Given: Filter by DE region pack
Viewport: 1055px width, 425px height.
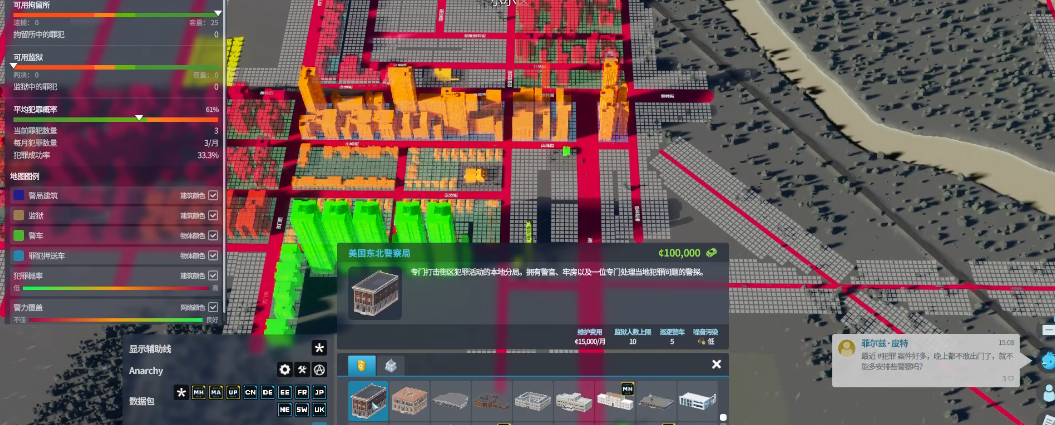Looking at the screenshot, I should [x=268, y=393].
